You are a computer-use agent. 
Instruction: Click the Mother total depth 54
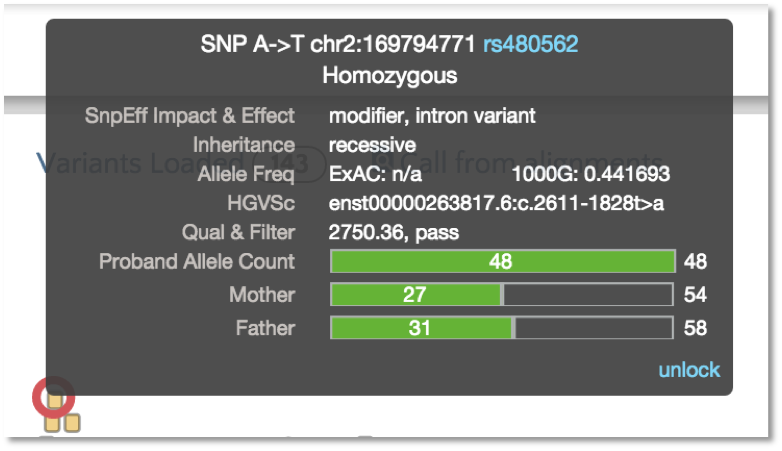coord(695,294)
